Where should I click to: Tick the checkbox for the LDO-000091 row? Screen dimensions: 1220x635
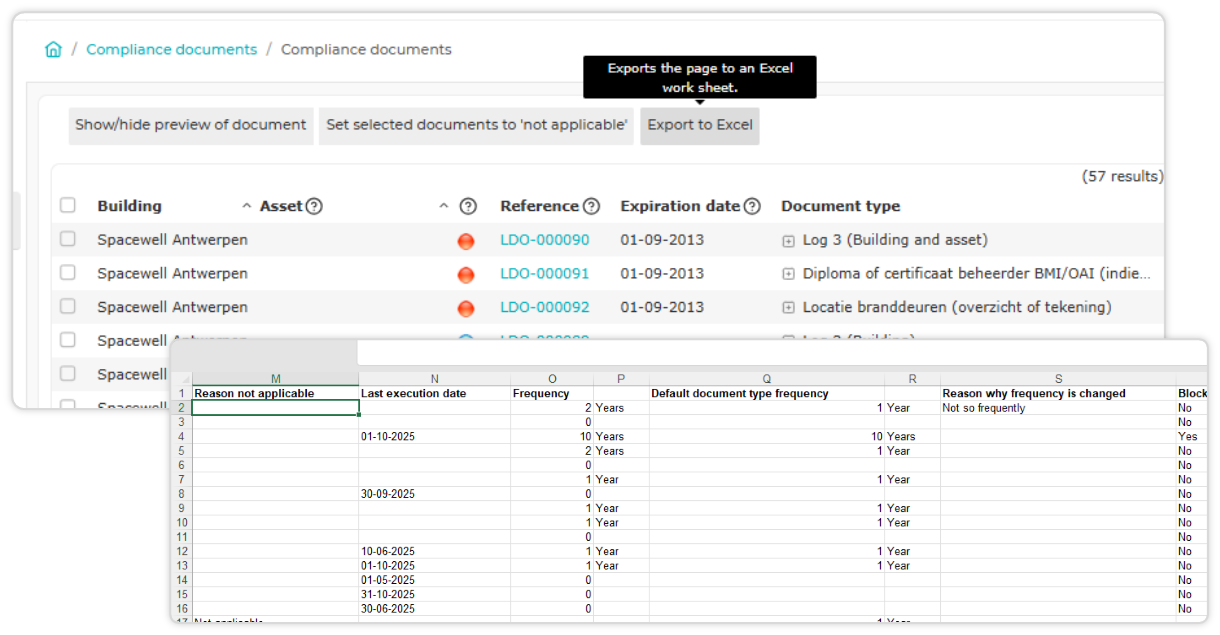pos(68,272)
